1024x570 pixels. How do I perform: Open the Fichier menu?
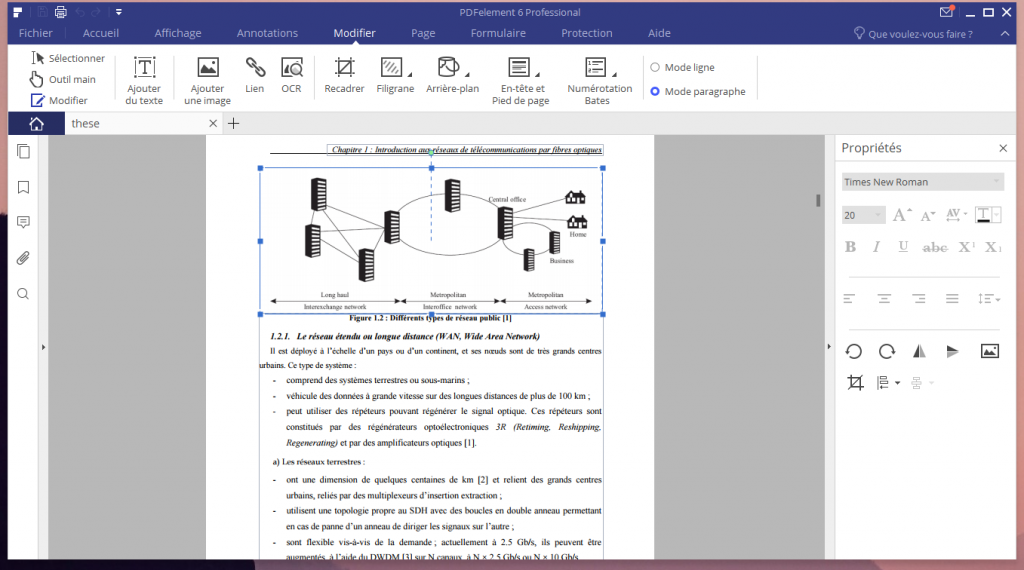coord(35,33)
